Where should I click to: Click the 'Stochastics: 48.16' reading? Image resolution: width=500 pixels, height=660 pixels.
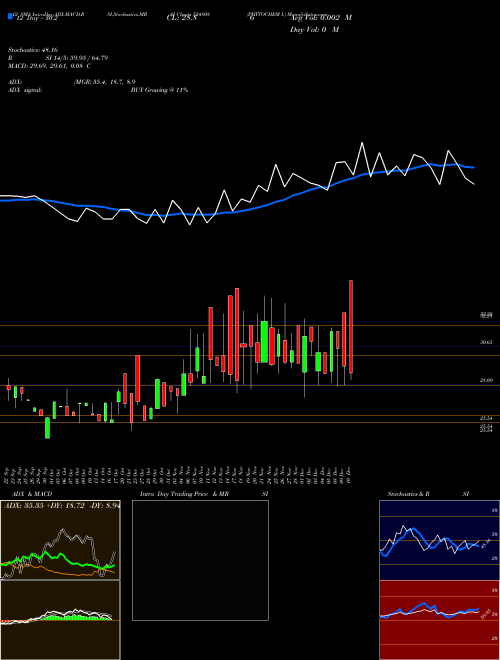[32, 50]
